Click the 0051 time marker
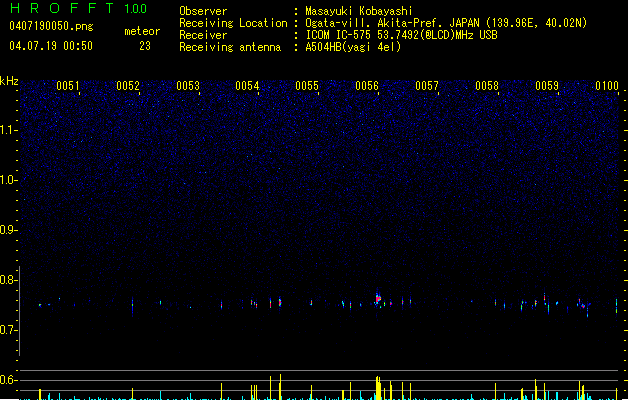This screenshot has height=400, width=629. [68, 85]
